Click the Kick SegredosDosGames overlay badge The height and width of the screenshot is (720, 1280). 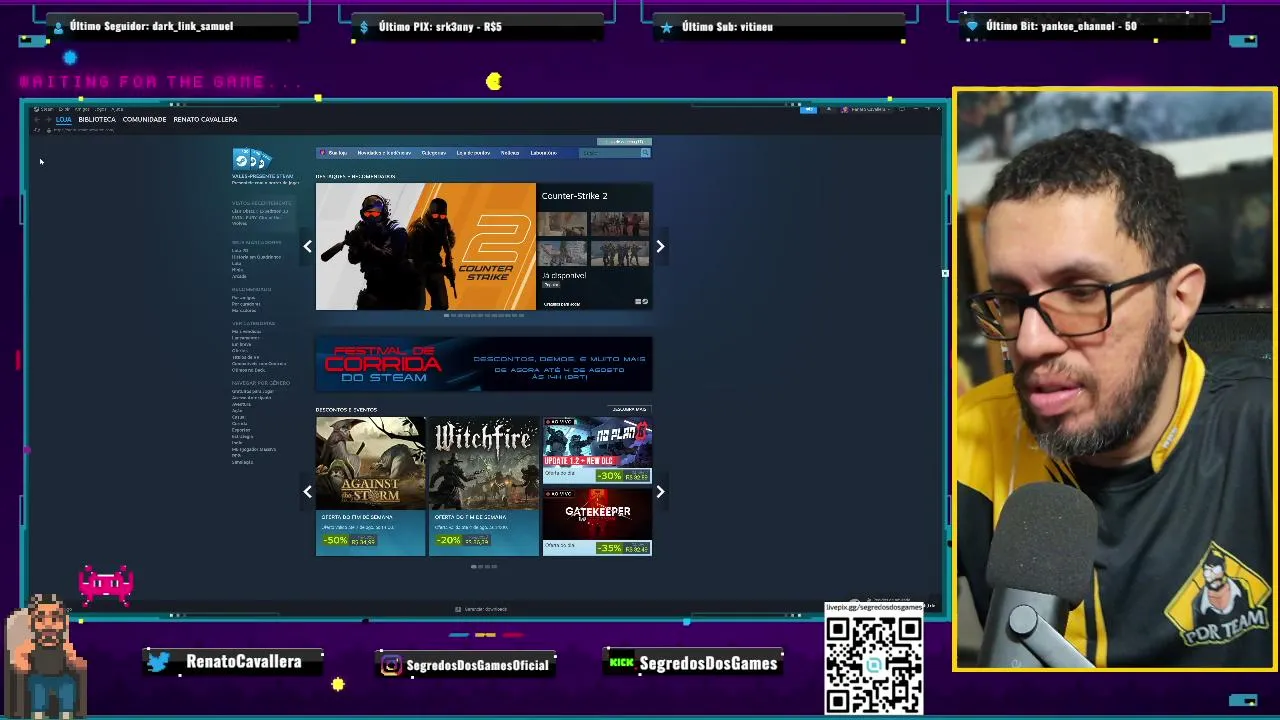pyautogui.click(x=694, y=662)
